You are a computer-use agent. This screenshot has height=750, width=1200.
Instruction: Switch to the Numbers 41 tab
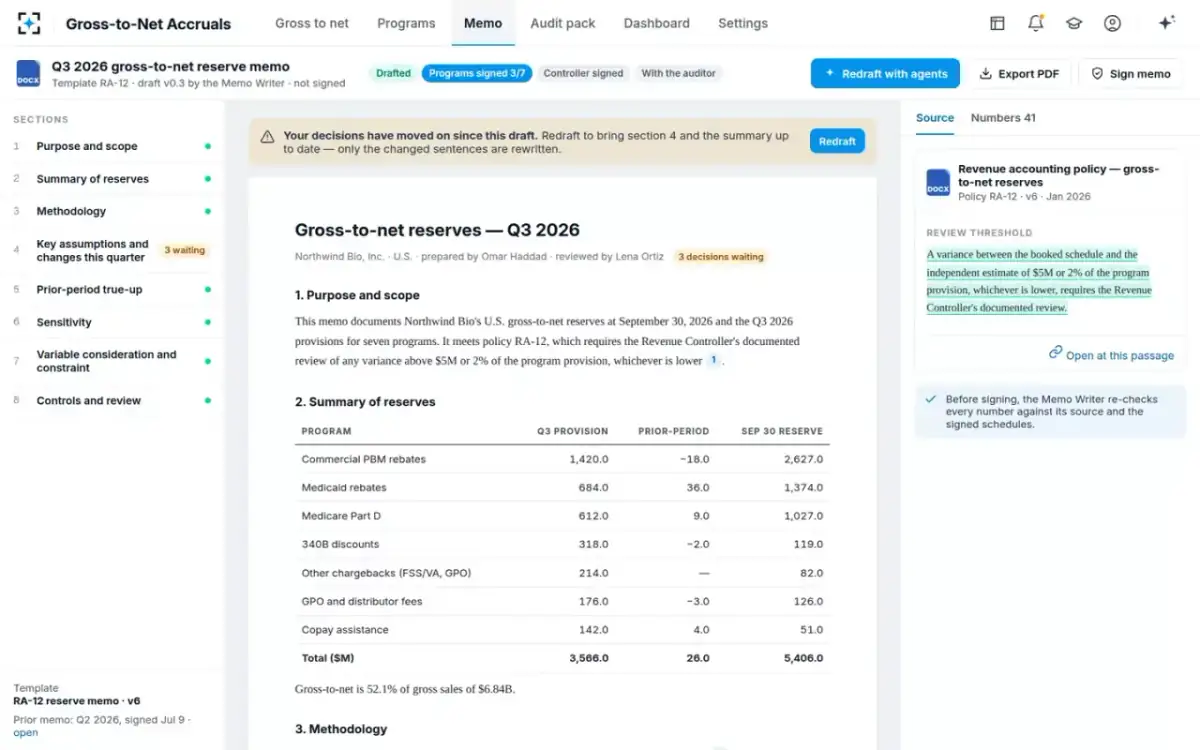[1003, 118]
